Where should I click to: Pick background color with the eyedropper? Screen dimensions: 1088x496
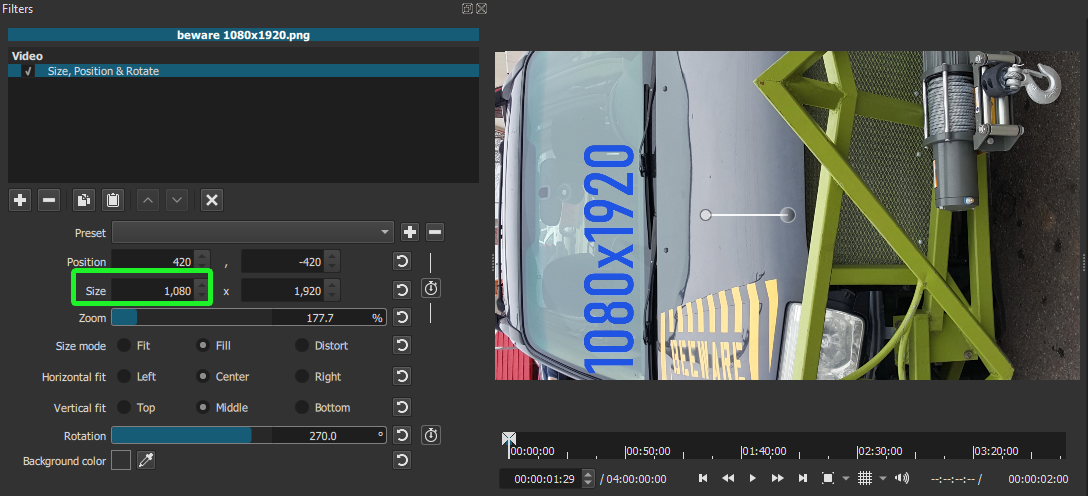click(146, 460)
